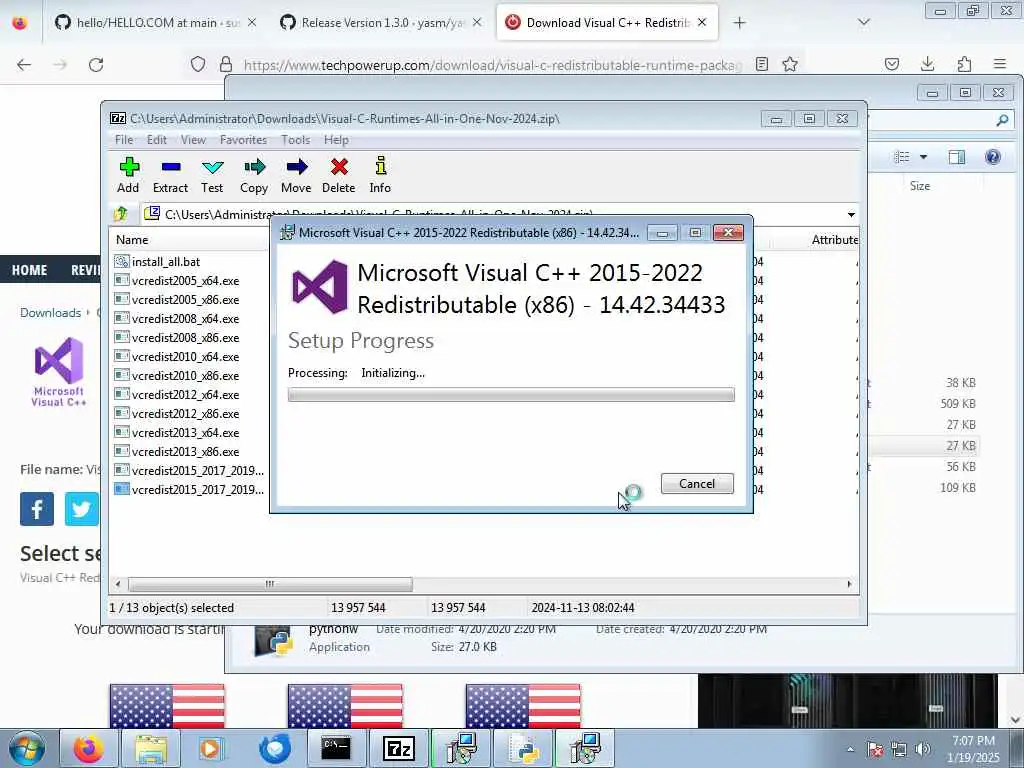Click the Setup Progress bar
1024x768 pixels.
pos(511,394)
